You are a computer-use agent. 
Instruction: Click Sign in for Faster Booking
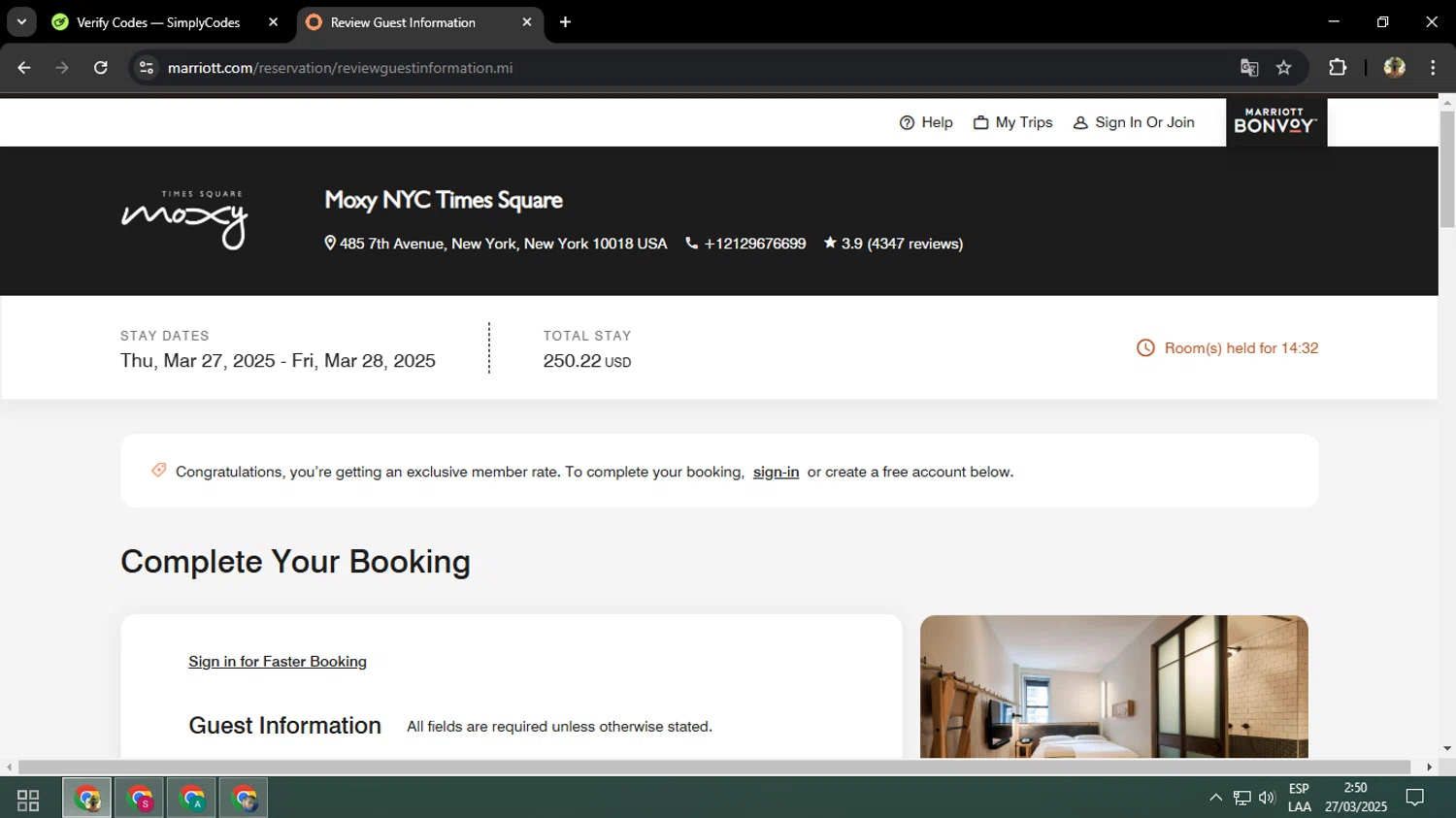[278, 662]
